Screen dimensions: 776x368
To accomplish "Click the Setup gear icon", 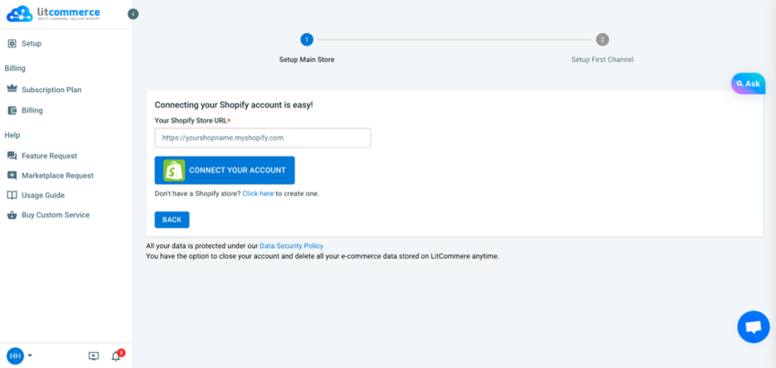I will click(12, 44).
